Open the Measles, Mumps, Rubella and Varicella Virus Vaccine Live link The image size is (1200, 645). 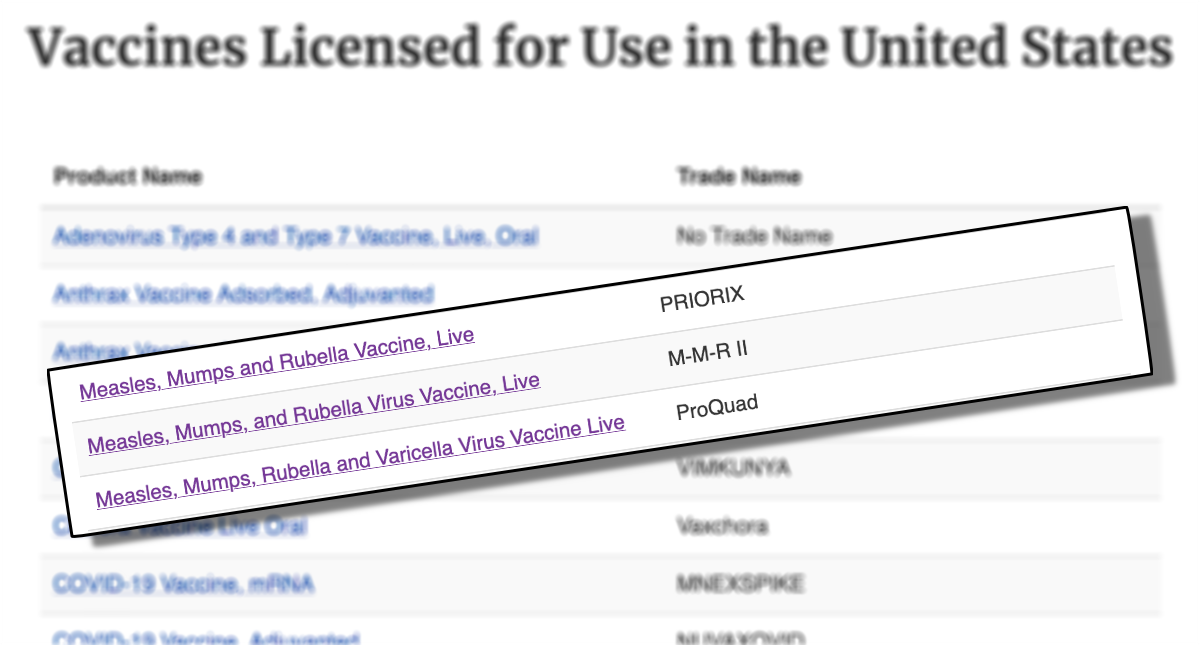(358, 460)
